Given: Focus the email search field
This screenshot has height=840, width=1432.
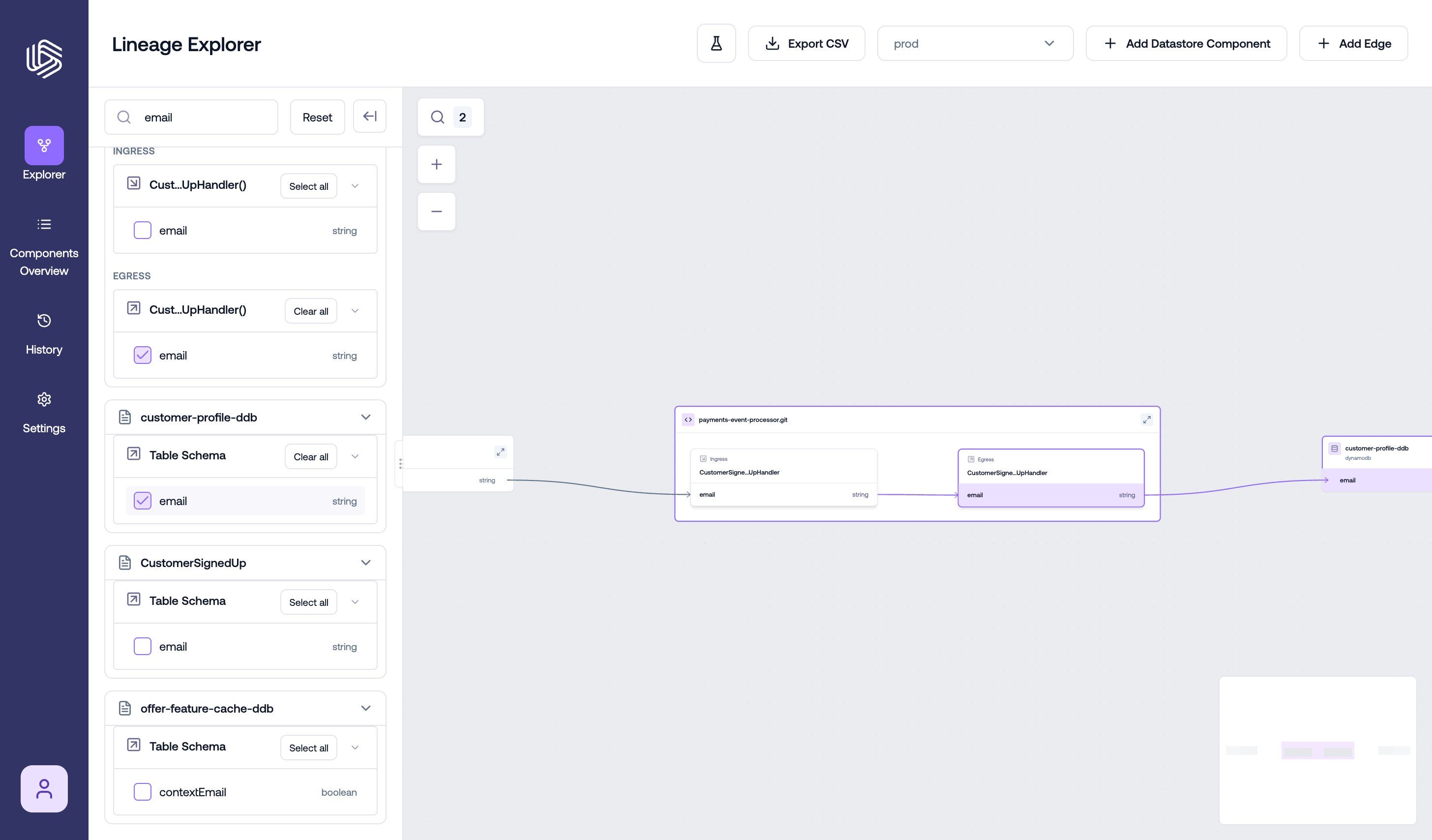Looking at the screenshot, I should (191, 117).
